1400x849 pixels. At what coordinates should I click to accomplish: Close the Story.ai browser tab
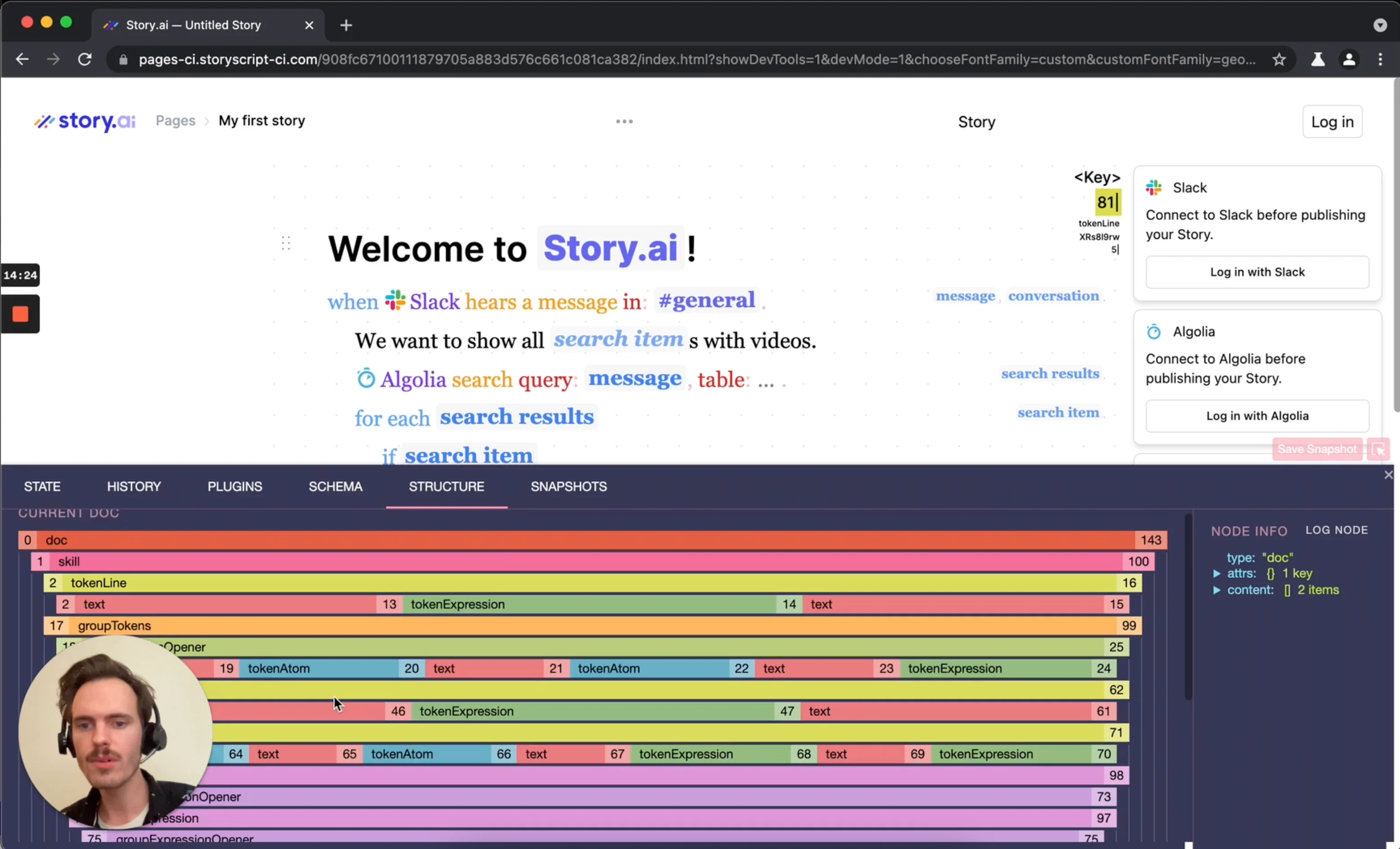pyautogui.click(x=309, y=26)
